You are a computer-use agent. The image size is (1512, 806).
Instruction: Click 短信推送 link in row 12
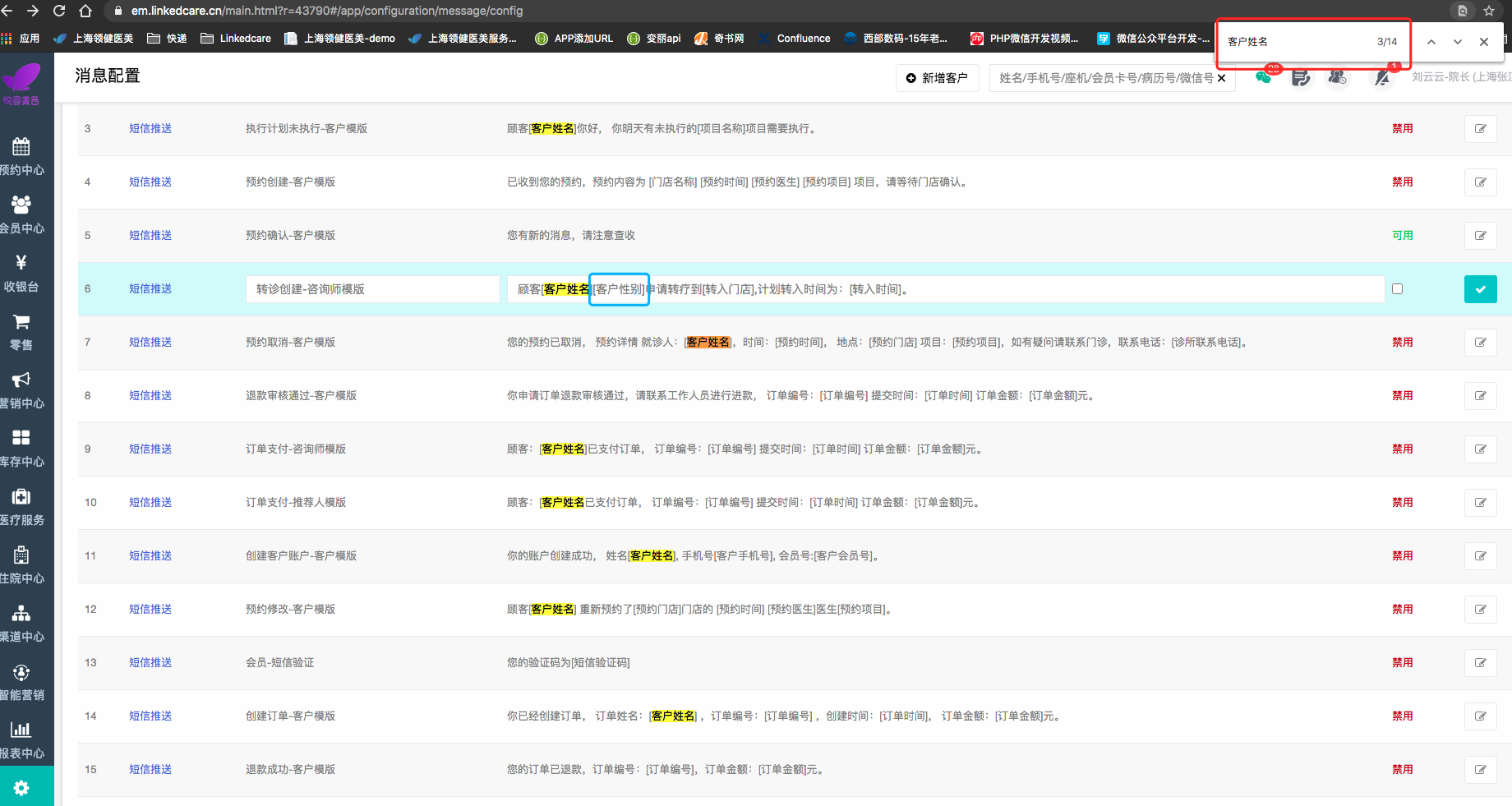click(150, 610)
